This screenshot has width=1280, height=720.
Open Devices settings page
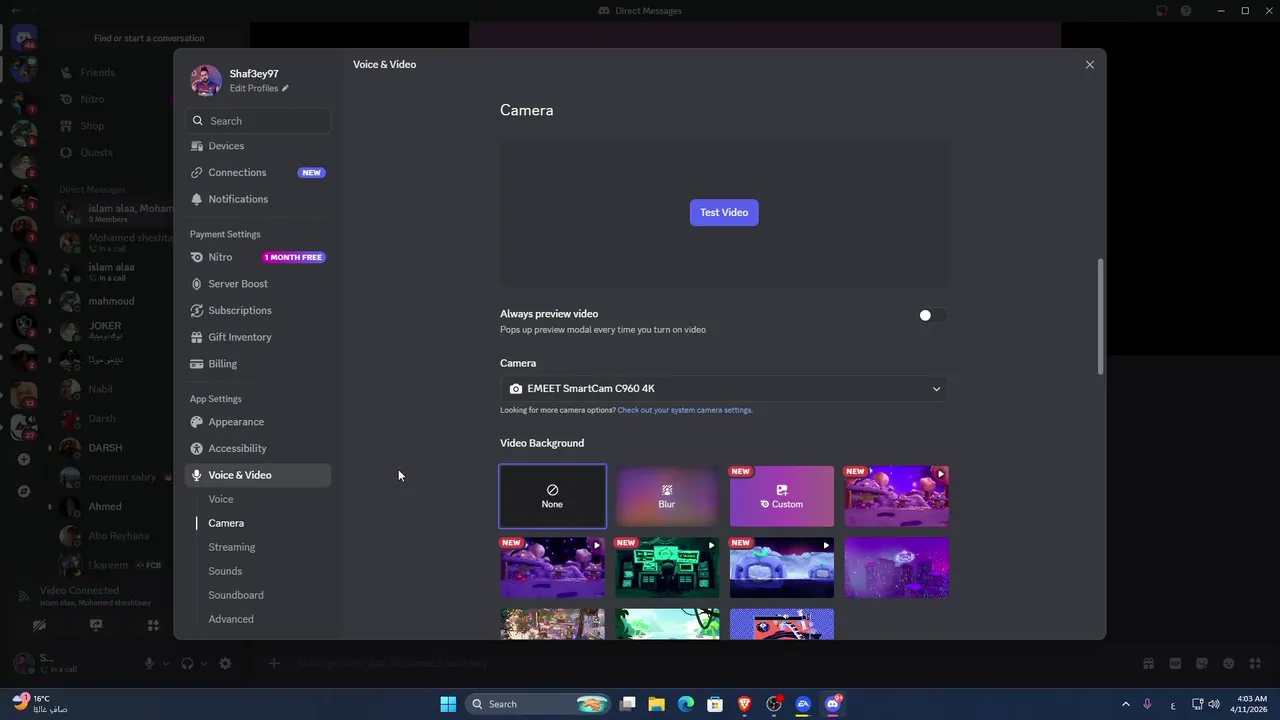258,146
